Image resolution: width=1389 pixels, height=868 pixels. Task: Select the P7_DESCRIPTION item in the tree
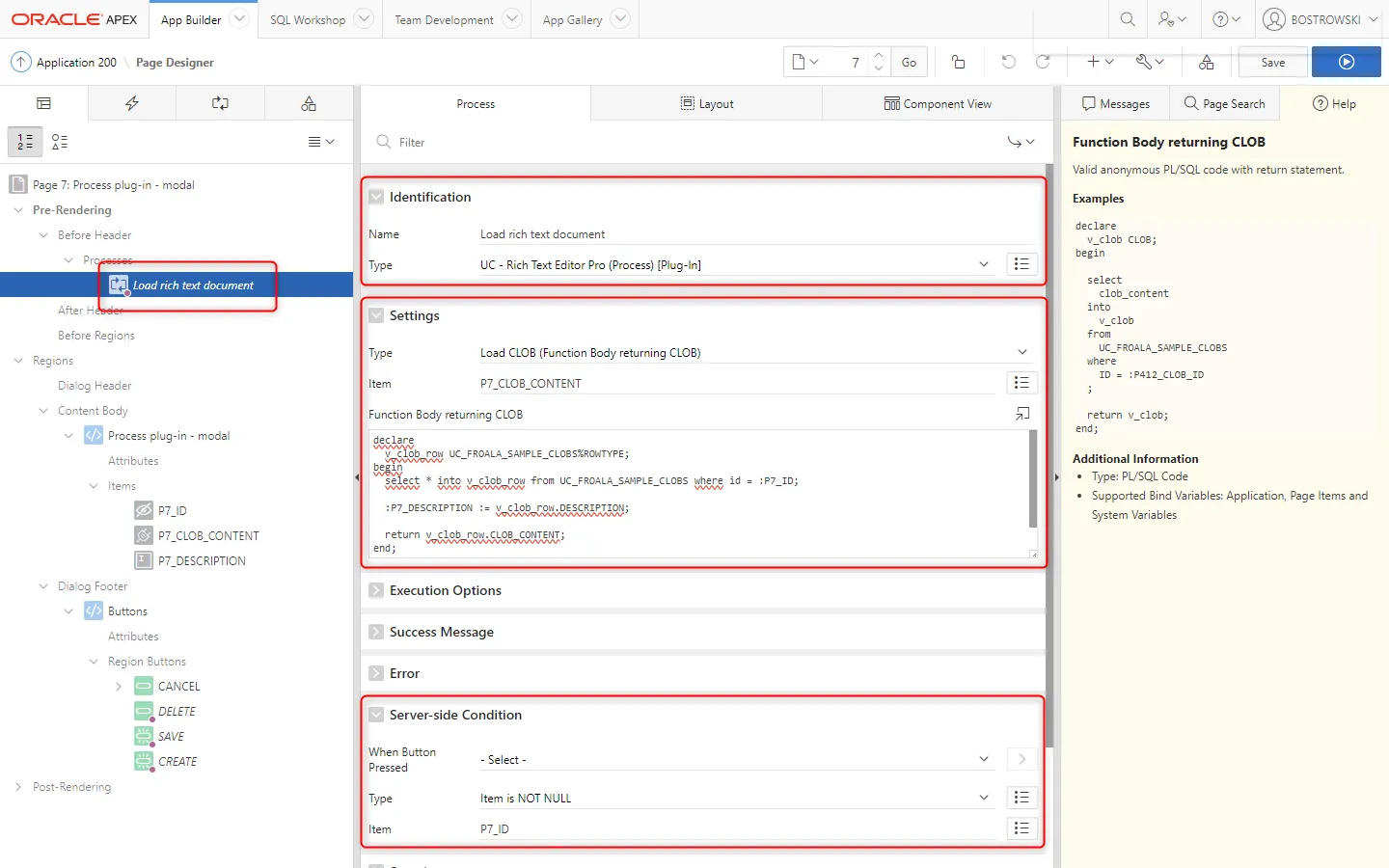tap(202, 560)
